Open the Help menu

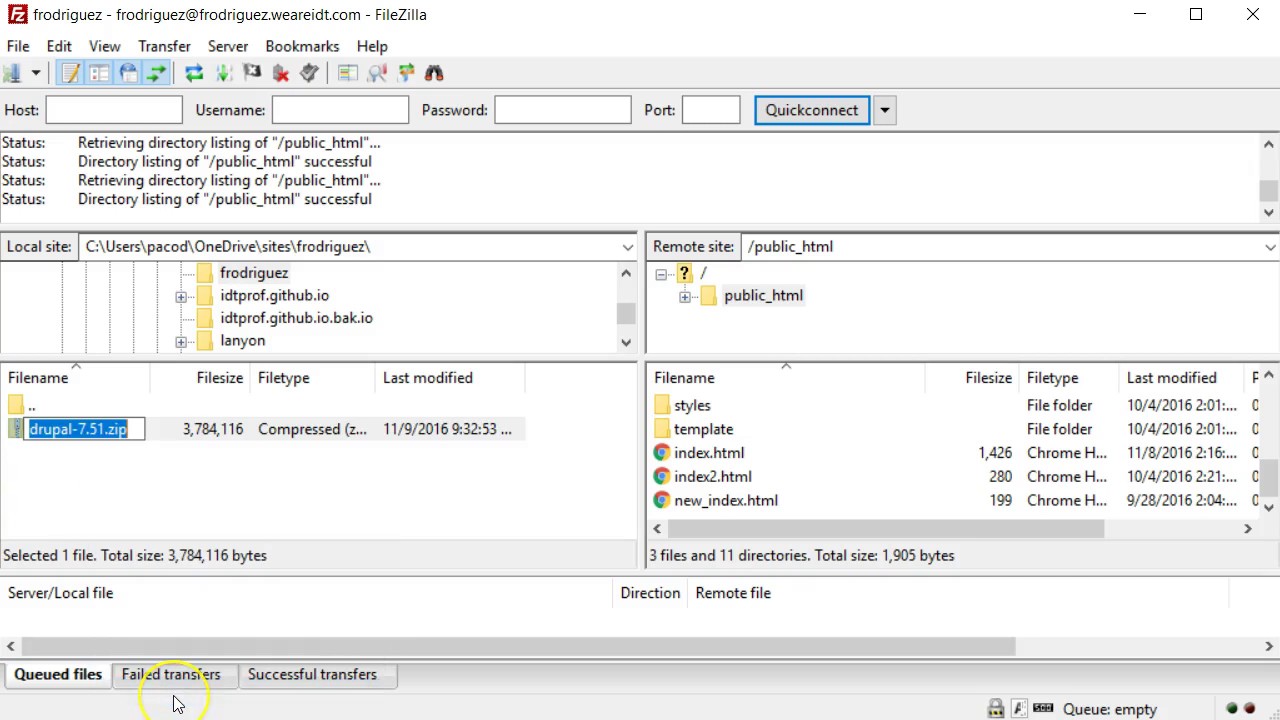tap(372, 46)
